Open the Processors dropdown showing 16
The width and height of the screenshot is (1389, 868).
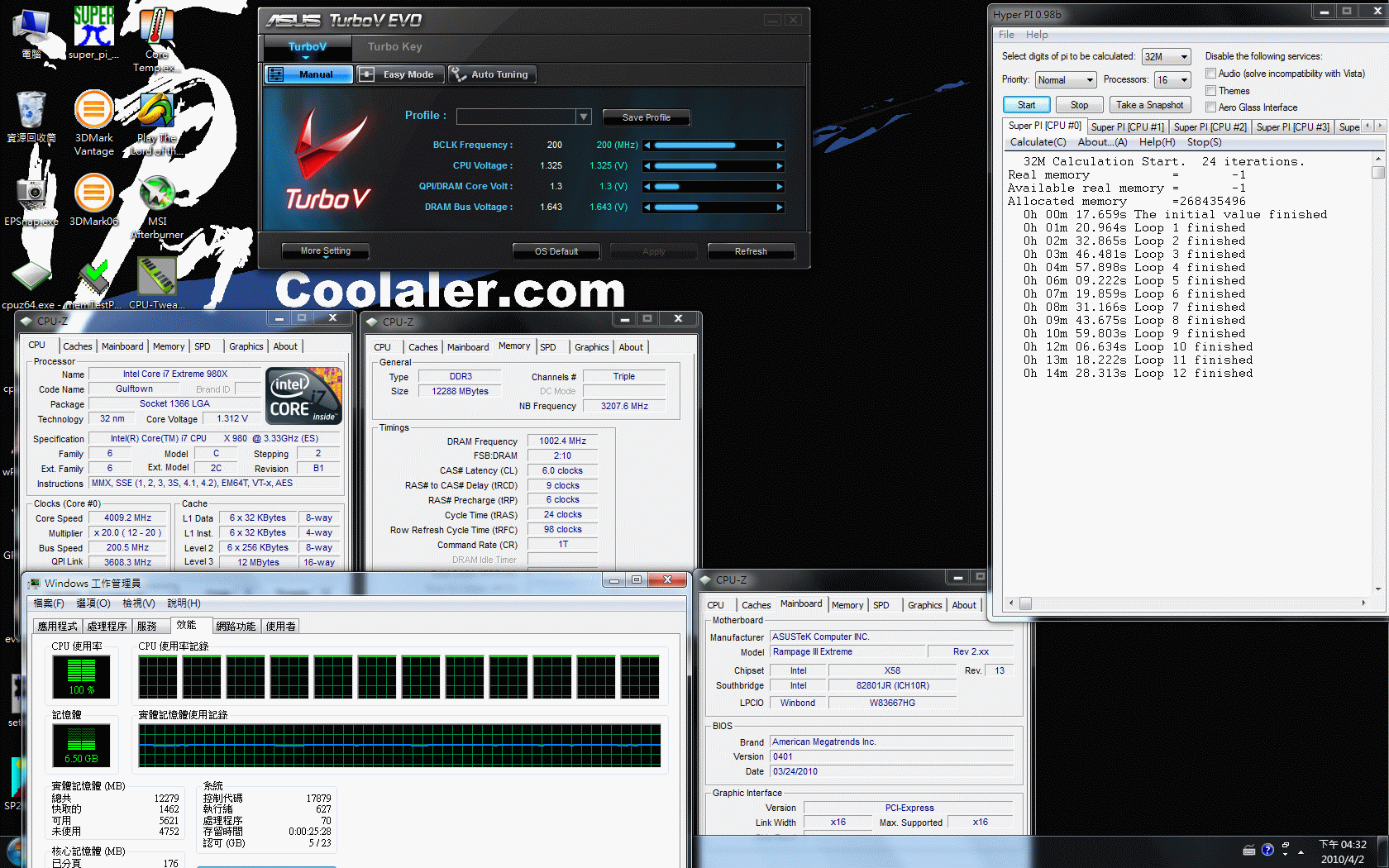pos(1173,80)
